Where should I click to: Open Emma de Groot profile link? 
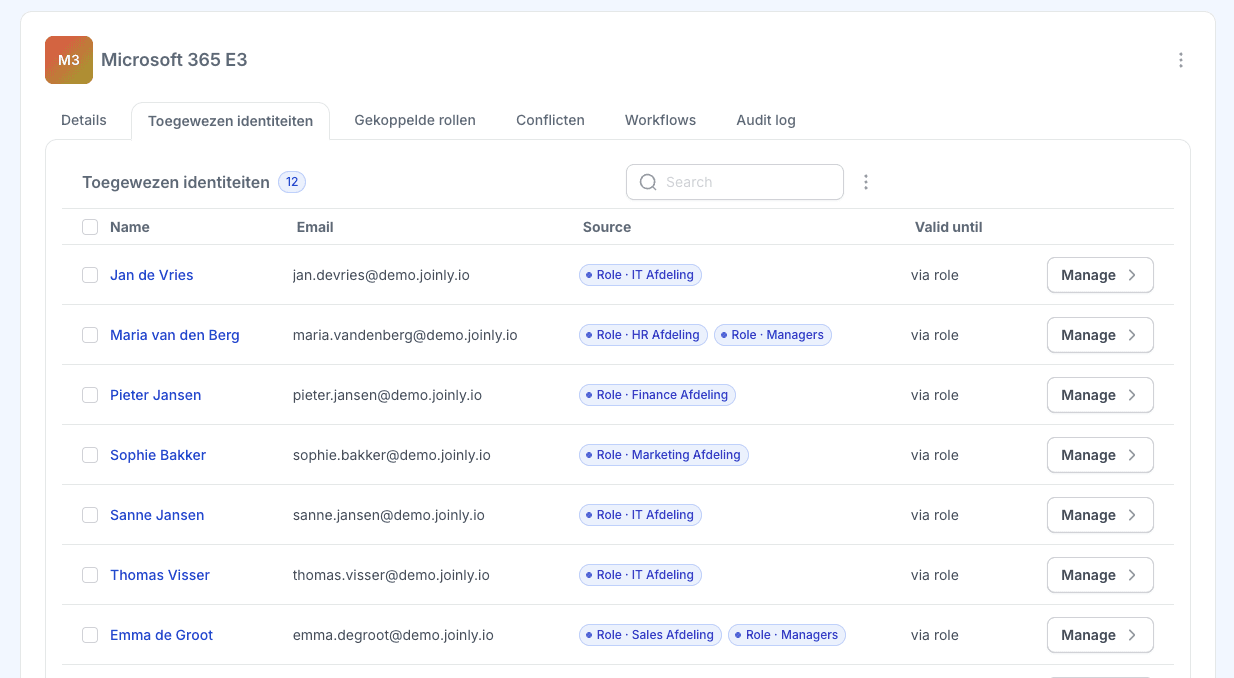[161, 635]
